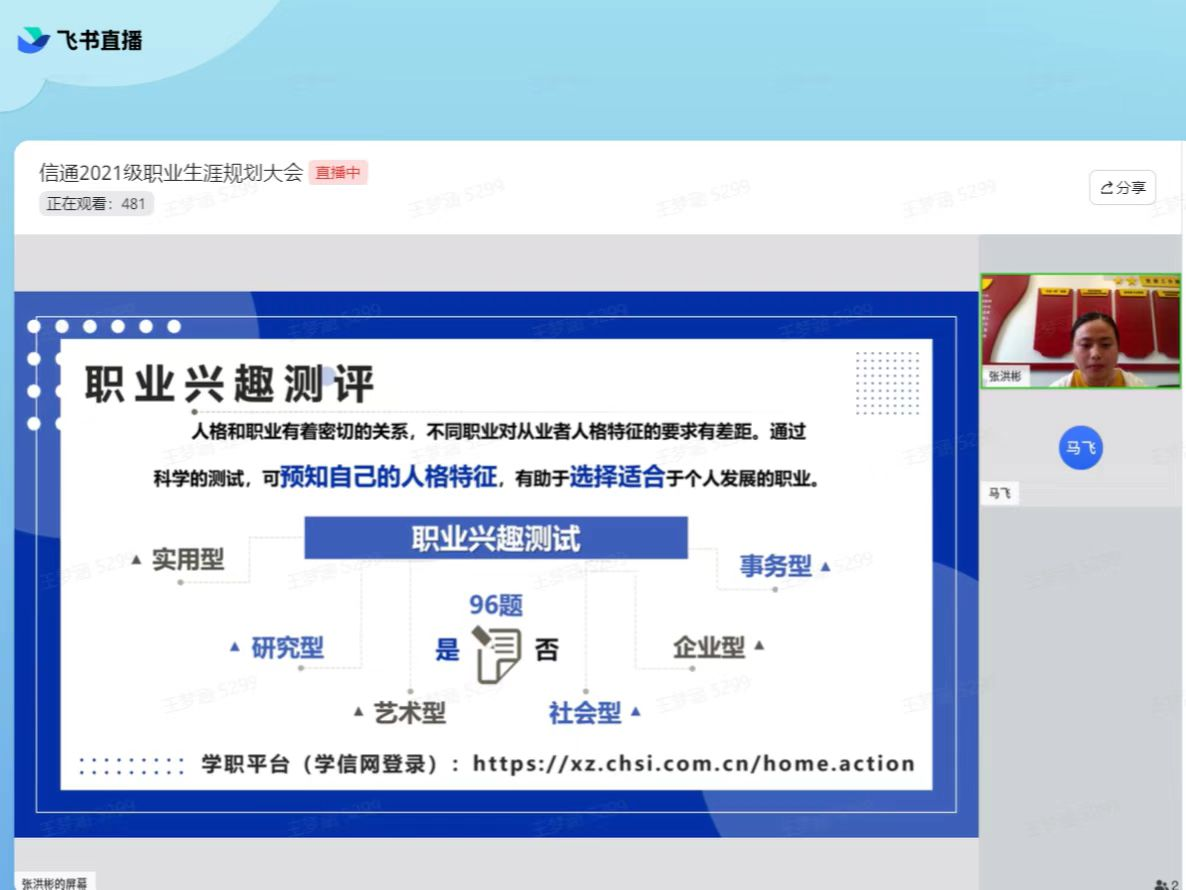Select the 艺术型 label on slide
1186x890 pixels.
tap(409, 713)
